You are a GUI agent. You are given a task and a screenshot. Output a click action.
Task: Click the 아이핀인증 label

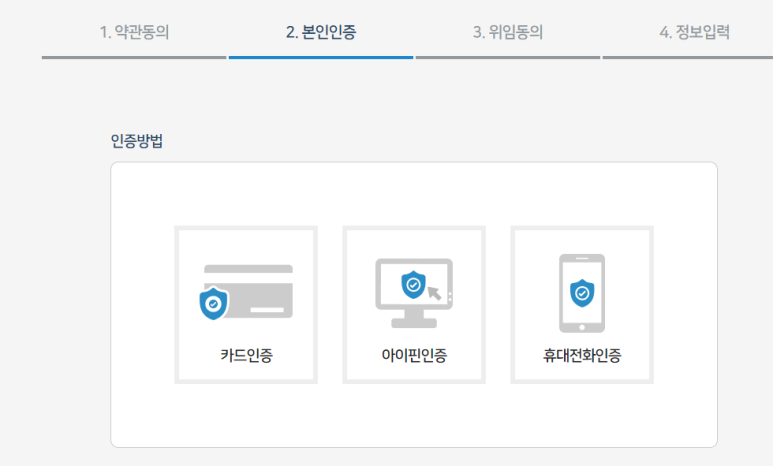[x=414, y=355]
